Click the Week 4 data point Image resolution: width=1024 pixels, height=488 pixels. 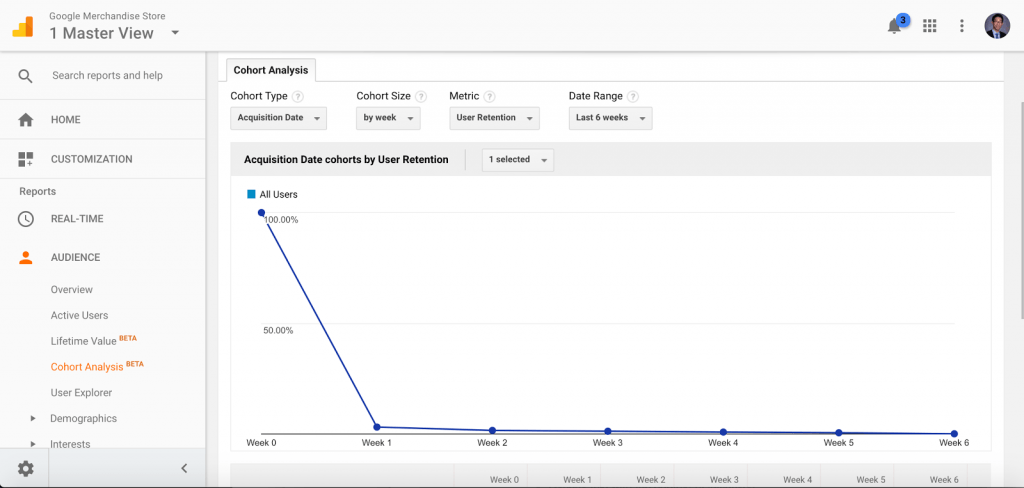point(724,432)
